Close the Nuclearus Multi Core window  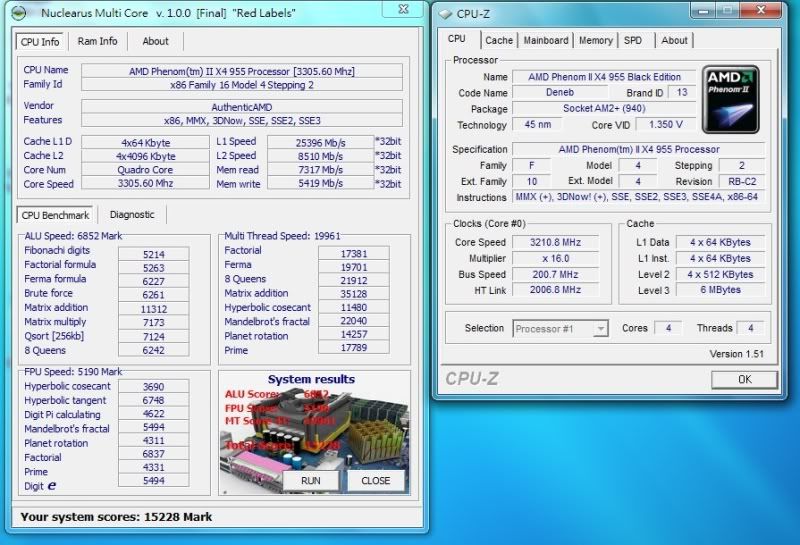click(403, 9)
